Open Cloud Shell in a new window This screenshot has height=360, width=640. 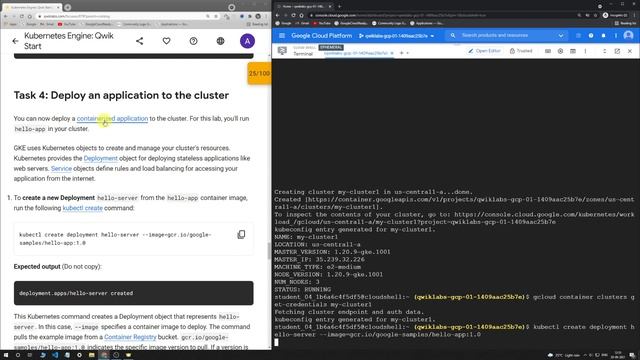(x=617, y=51)
